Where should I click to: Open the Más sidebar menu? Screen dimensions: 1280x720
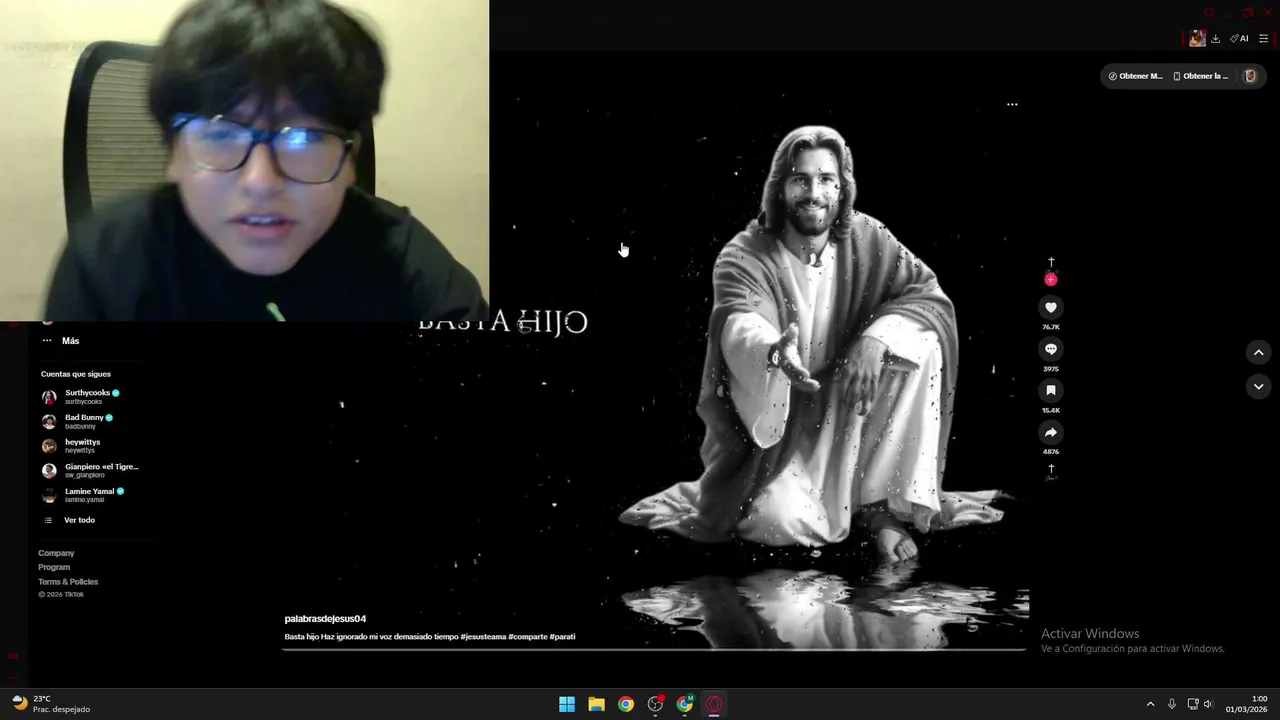[x=60, y=341]
